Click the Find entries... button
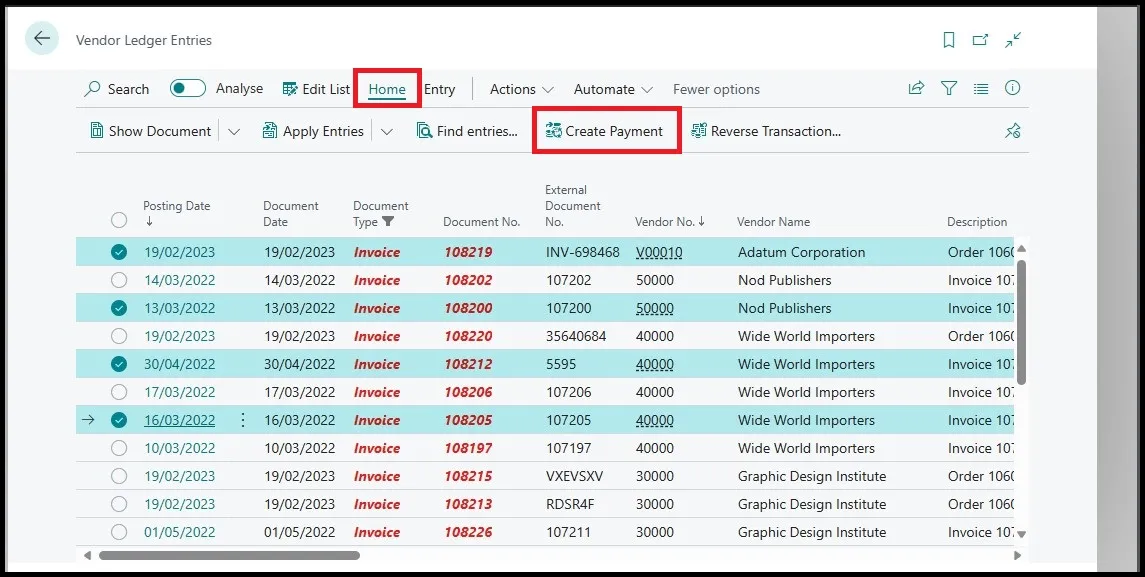This screenshot has height=577, width=1145. pyautogui.click(x=467, y=131)
